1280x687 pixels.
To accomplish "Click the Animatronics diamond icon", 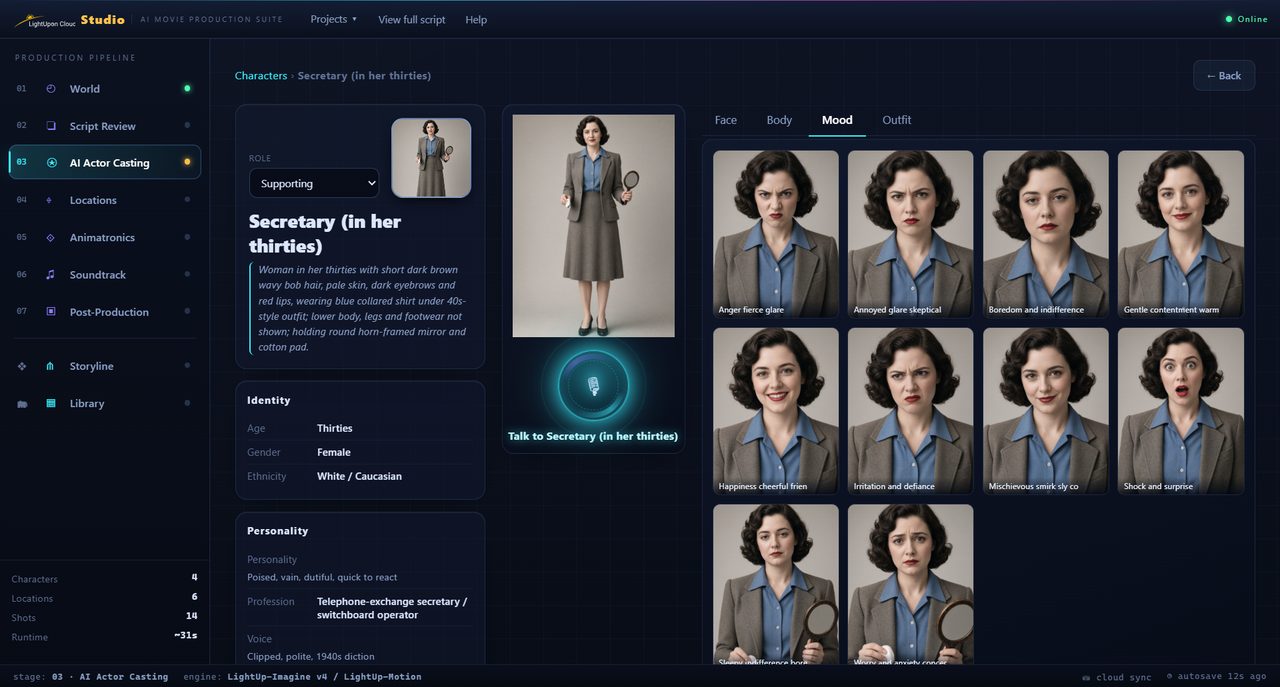I will pos(51,238).
